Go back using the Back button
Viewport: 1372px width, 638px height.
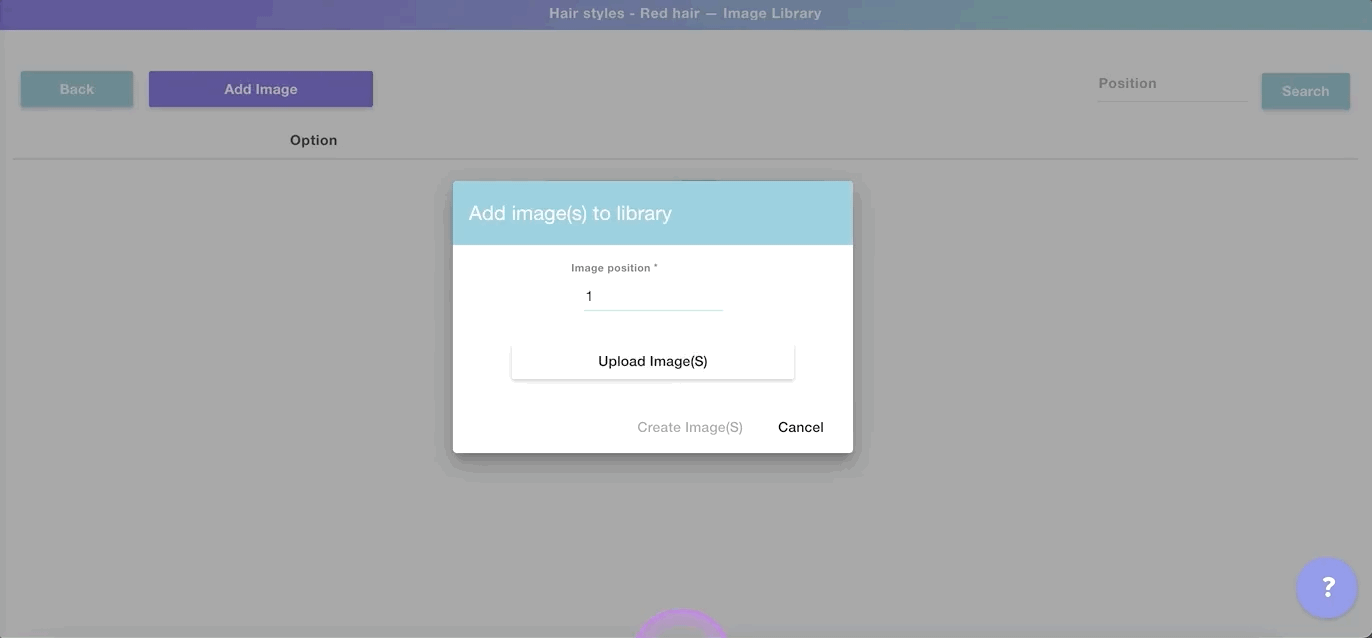[x=77, y=89]
